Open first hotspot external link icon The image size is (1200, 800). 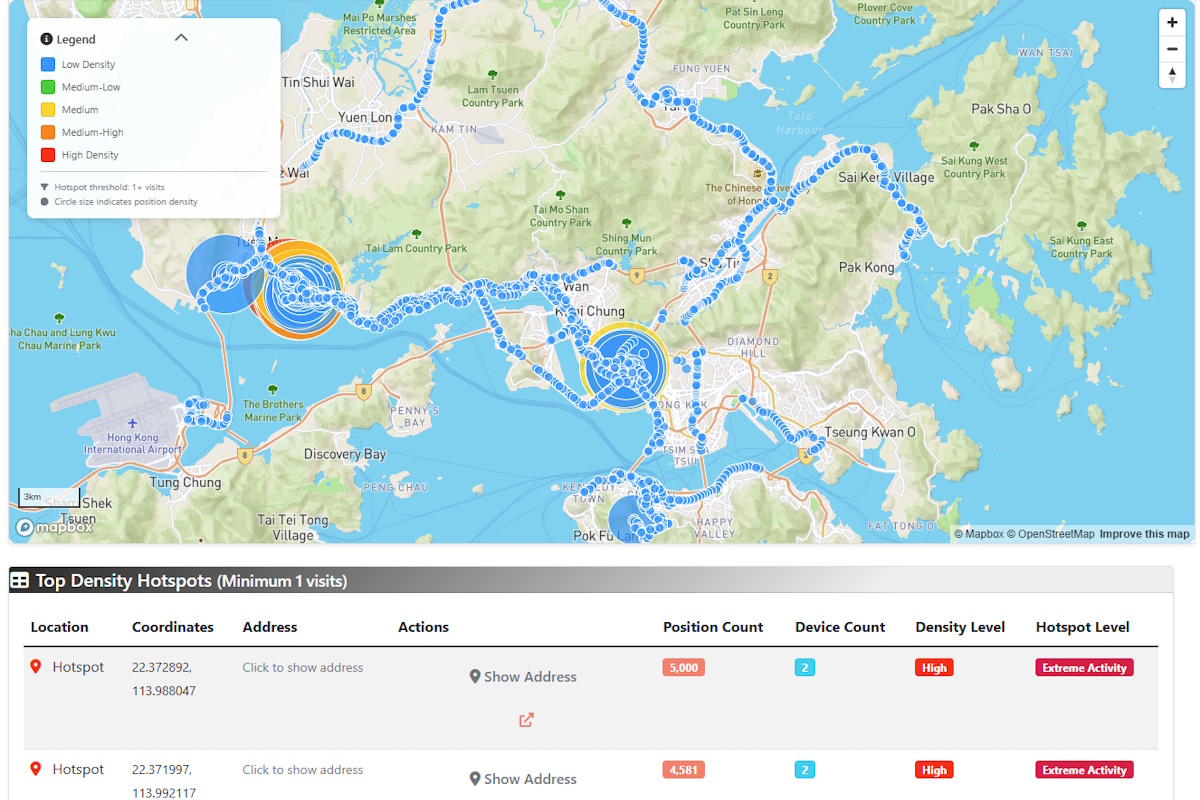pyautogui.click(x=526, y=719)
